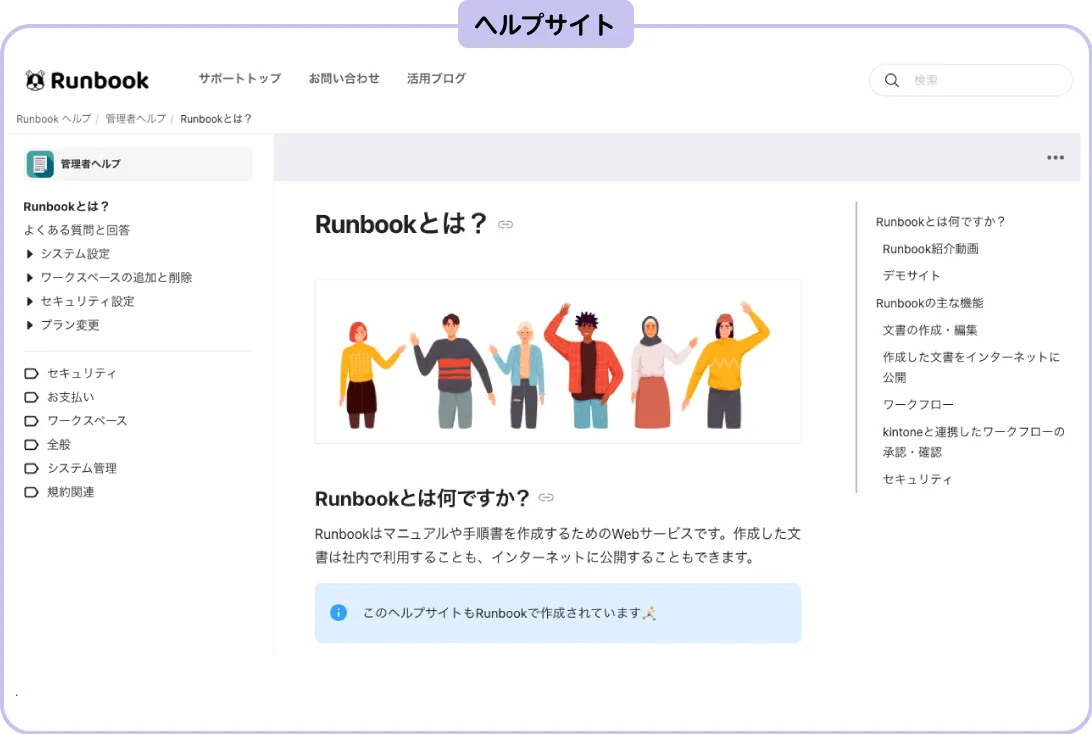The height and width of the screenshot is (734, 1092).
Task: Click the tag icon beside セキュリティ
Action: (x=32, y=373)
